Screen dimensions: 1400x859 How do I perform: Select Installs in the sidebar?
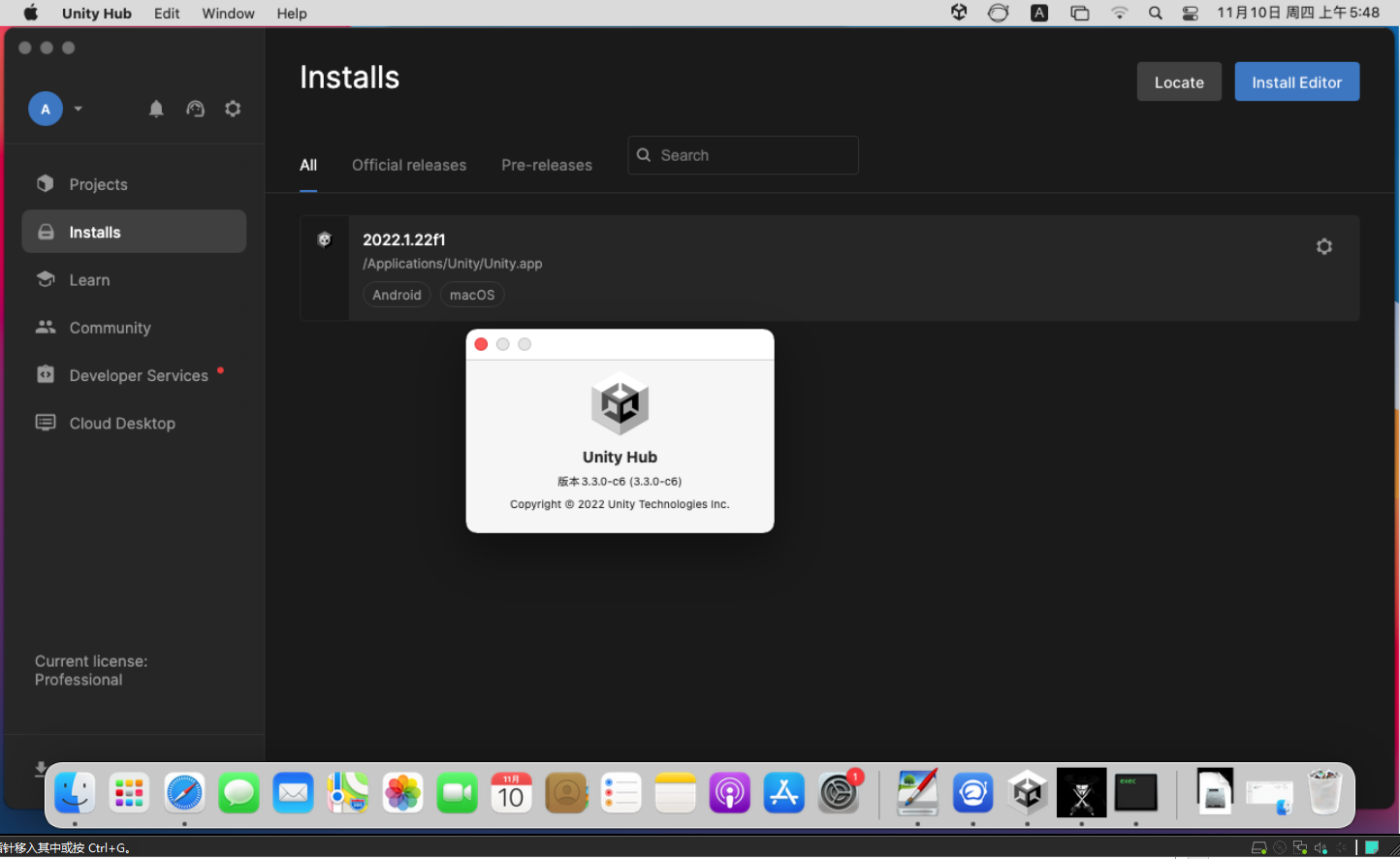click(134, 232)
